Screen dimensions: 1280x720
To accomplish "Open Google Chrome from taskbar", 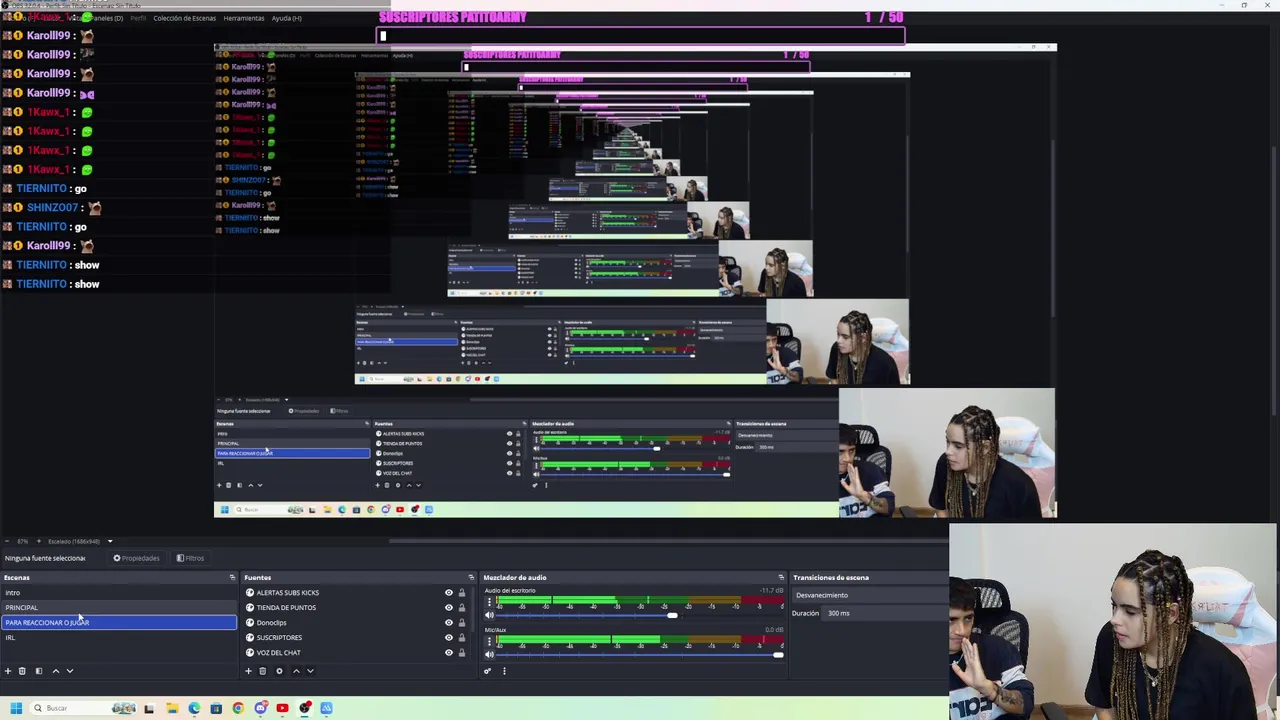I will click(238, 708).
